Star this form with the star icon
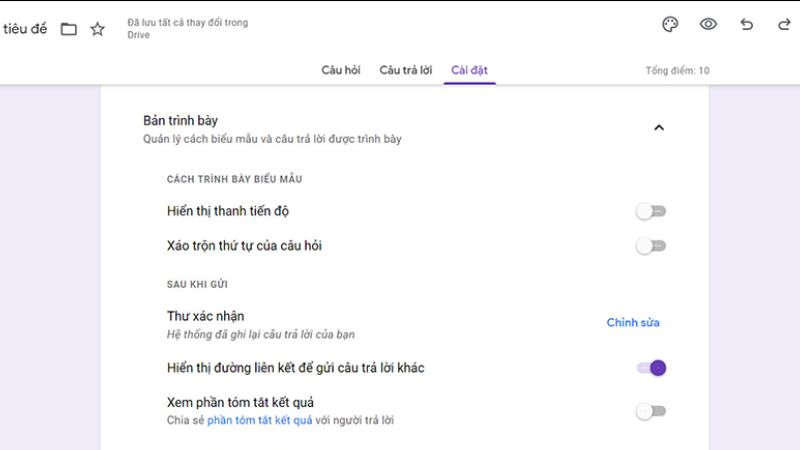This screenshot has height=450, width=800. tap(97, 29)
